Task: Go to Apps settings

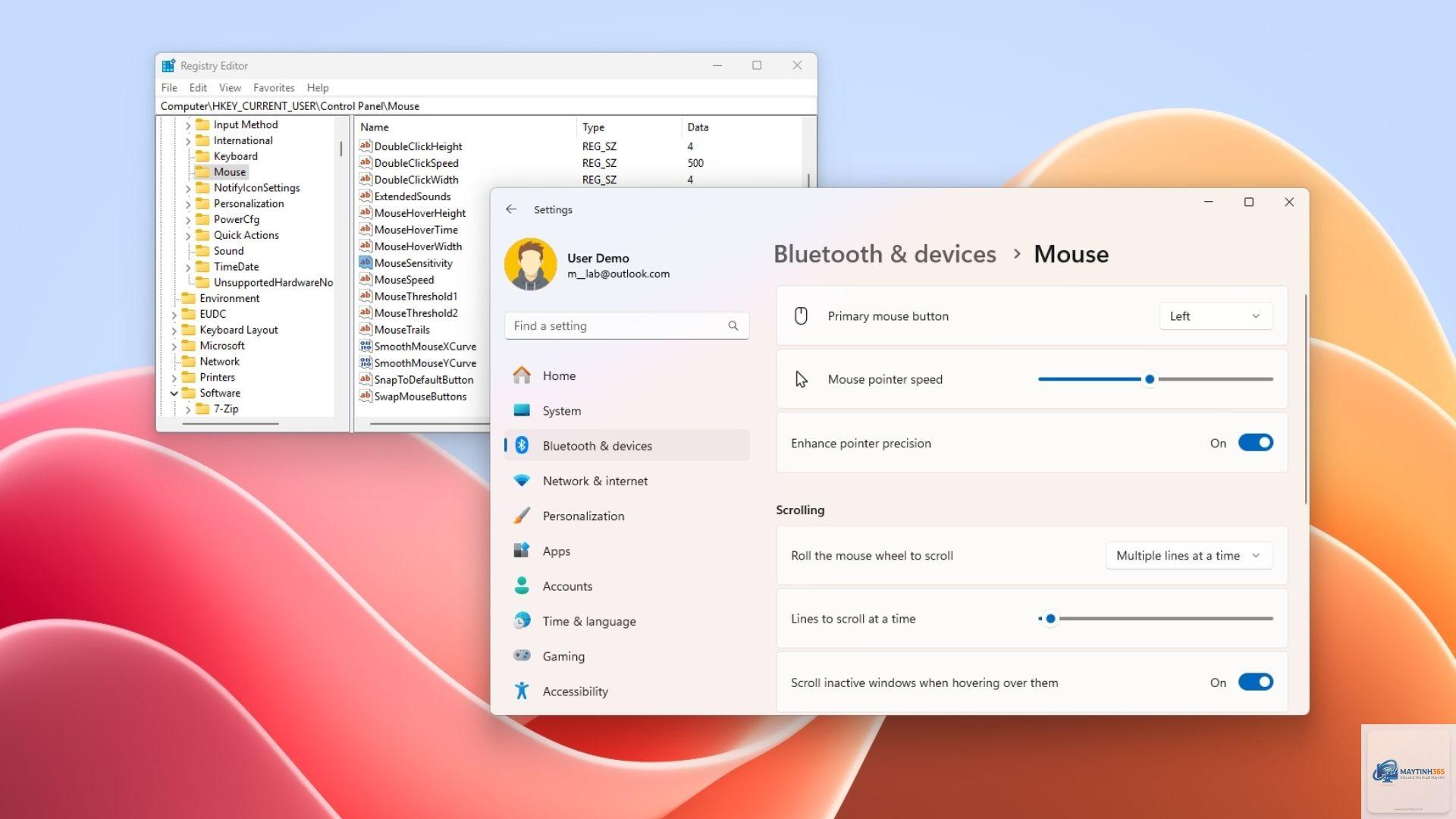Action: coord(626,551)
